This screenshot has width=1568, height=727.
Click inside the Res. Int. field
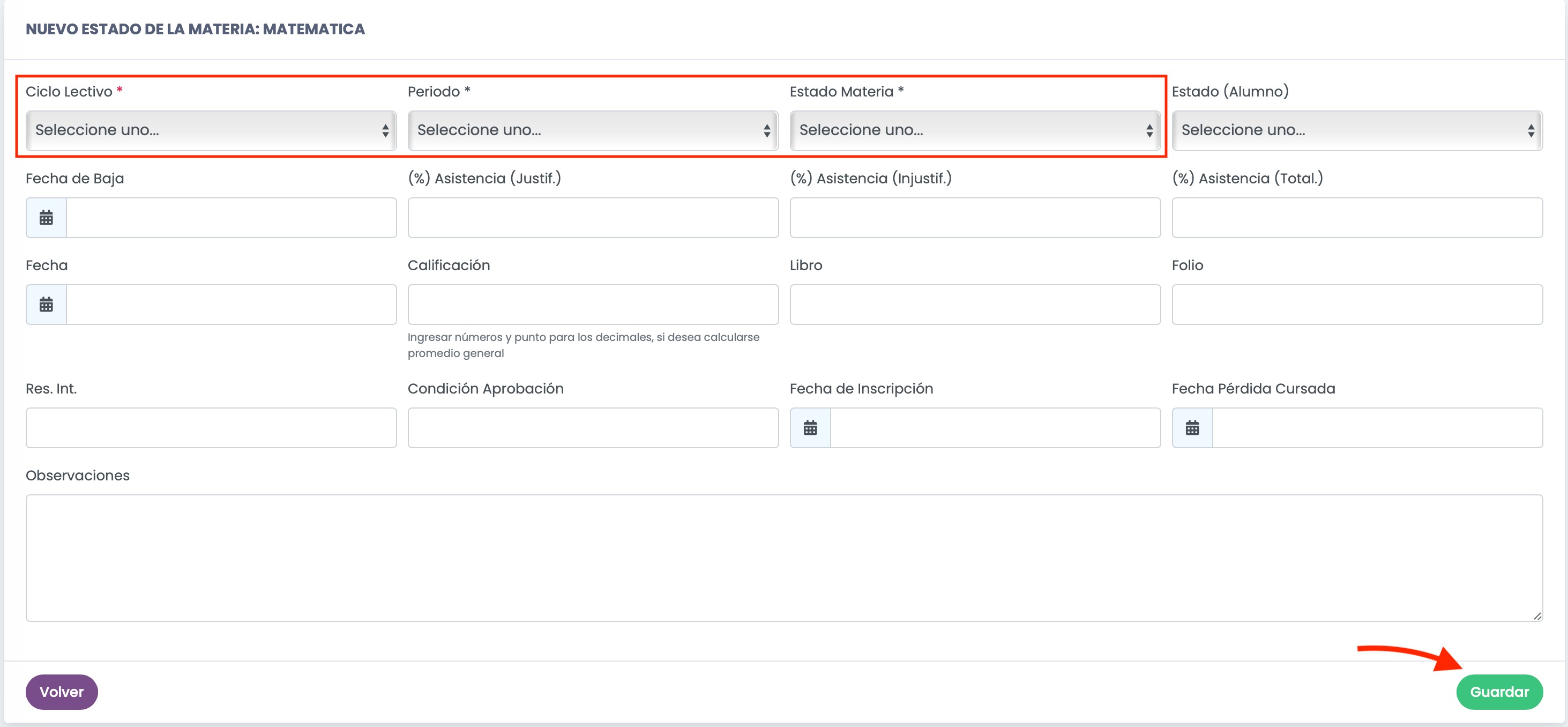point(211,428)
